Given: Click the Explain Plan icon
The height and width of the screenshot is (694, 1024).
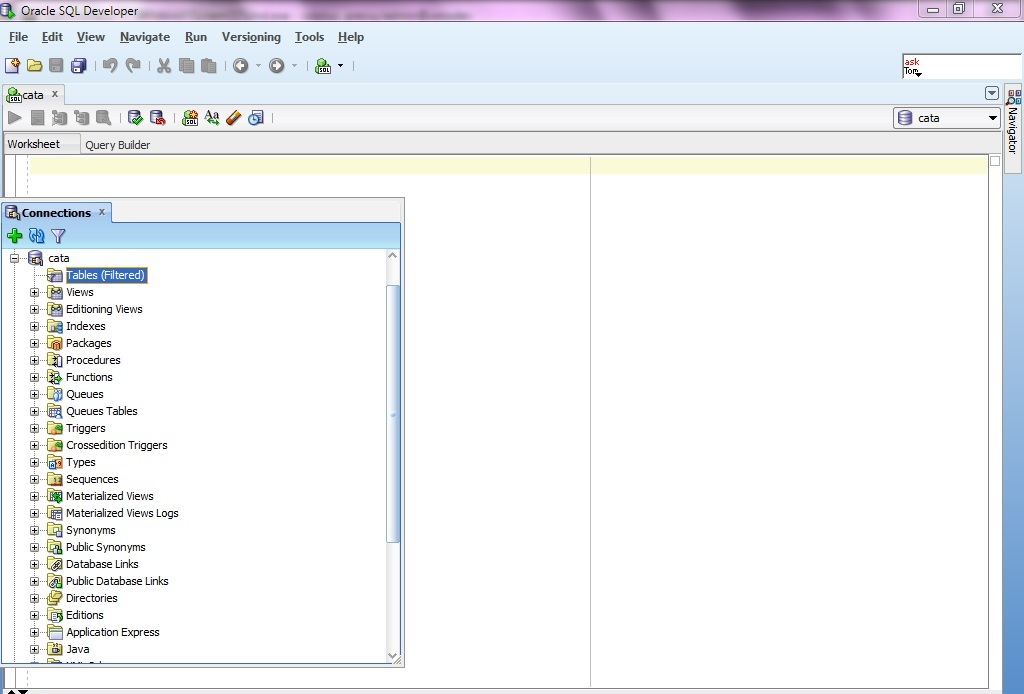Looking at the screenshot, I should (59, 118).
